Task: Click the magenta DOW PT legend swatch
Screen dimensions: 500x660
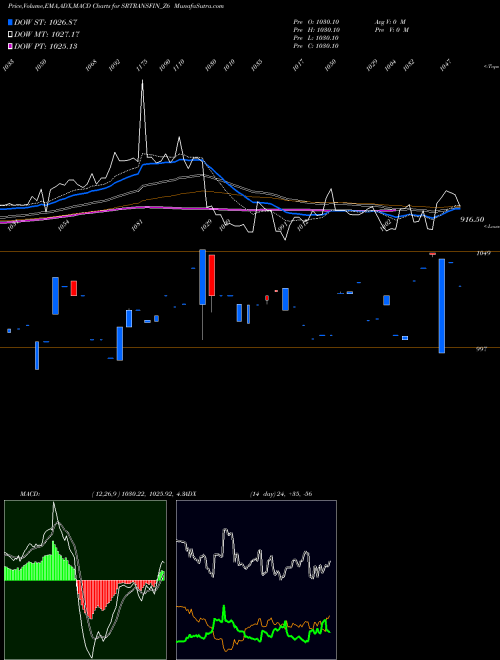Action: [11, 46]
